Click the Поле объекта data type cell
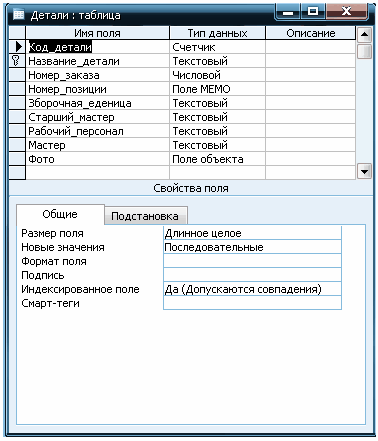Image resolution: width=378 pixels, height=441 pixels. pos(217,159)
